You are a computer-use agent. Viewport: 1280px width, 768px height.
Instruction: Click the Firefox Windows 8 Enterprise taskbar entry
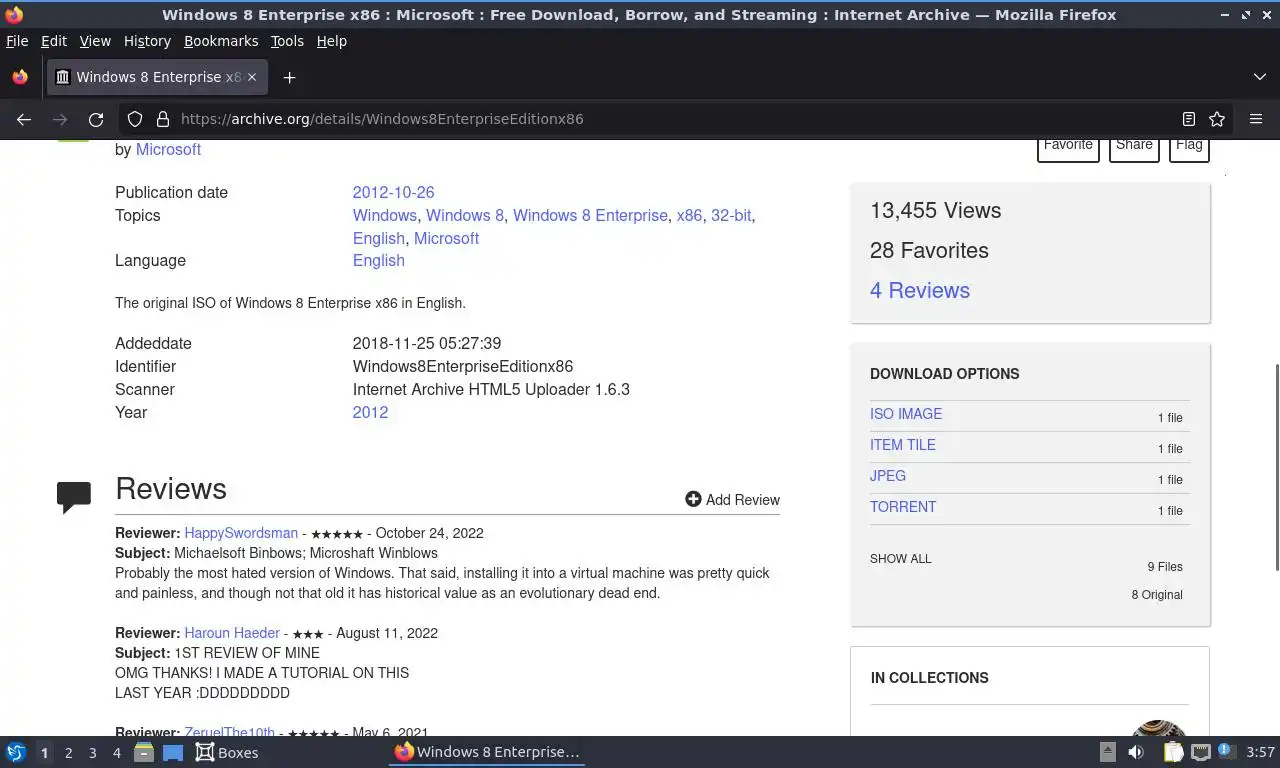coord(487,752)
